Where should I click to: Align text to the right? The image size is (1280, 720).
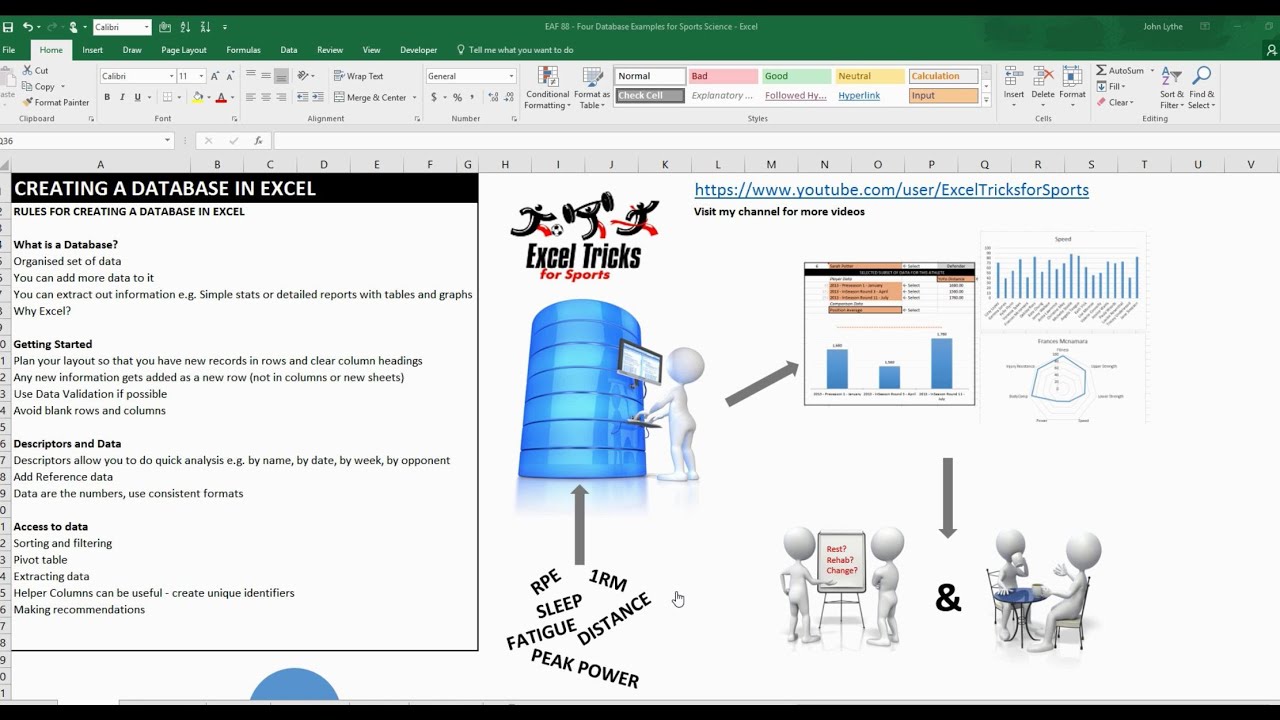281,97
